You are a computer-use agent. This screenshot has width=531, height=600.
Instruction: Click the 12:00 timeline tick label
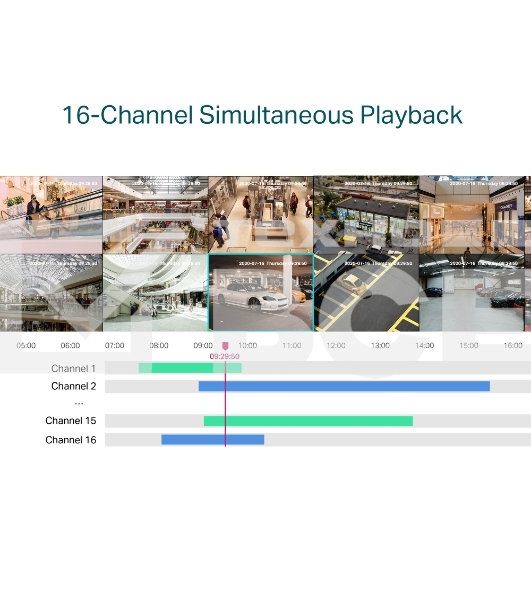tap(336, 346)
